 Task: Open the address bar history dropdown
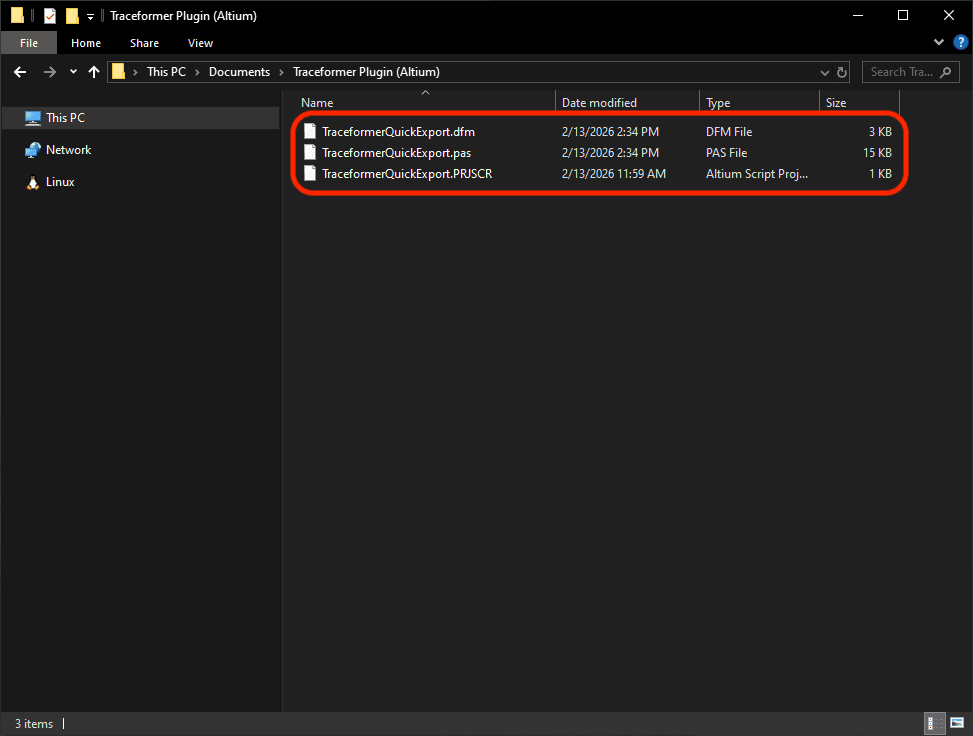point(823,71)
